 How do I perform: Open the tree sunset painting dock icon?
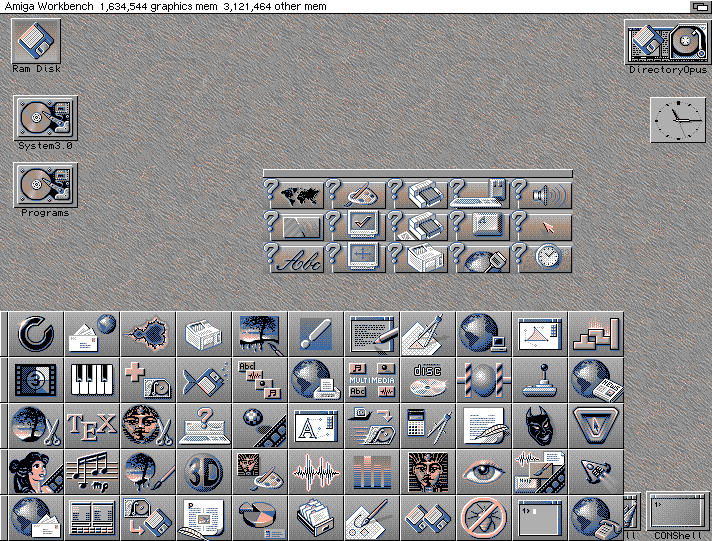260,334
